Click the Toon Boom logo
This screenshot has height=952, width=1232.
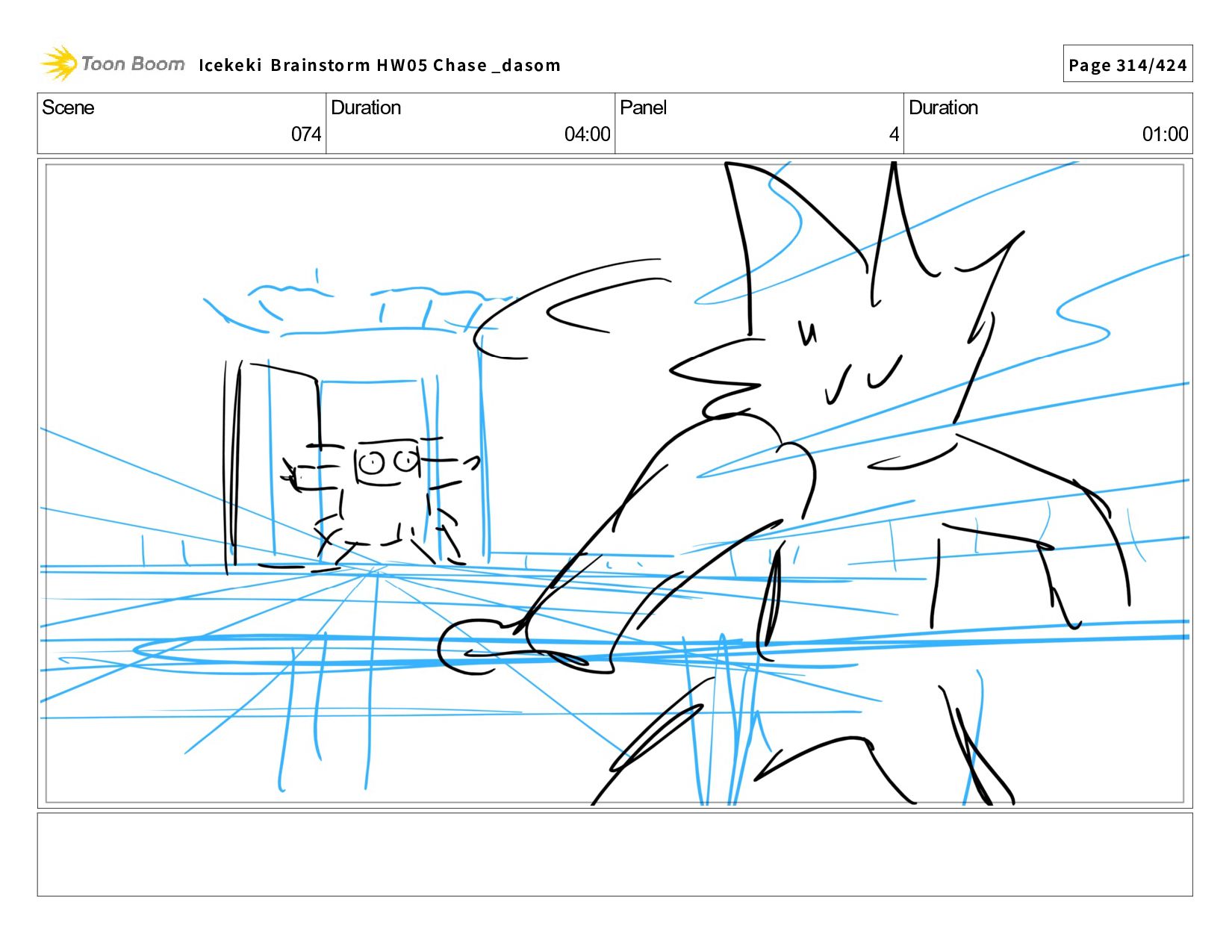tap(112, 63)
